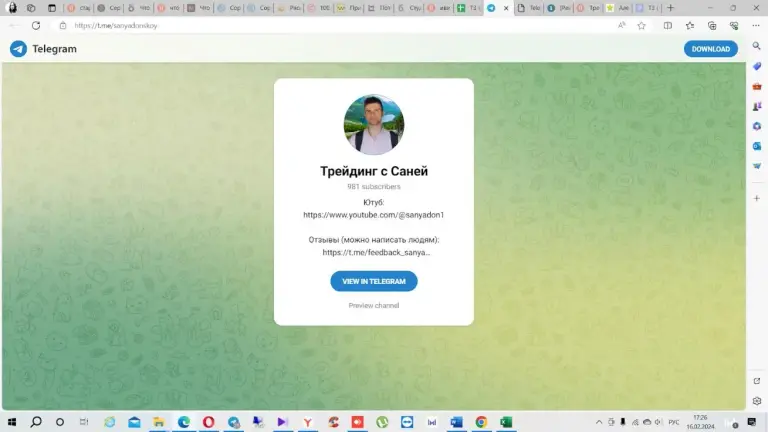Open Microsoft Excel on the taskbar

tap(506, 422)
